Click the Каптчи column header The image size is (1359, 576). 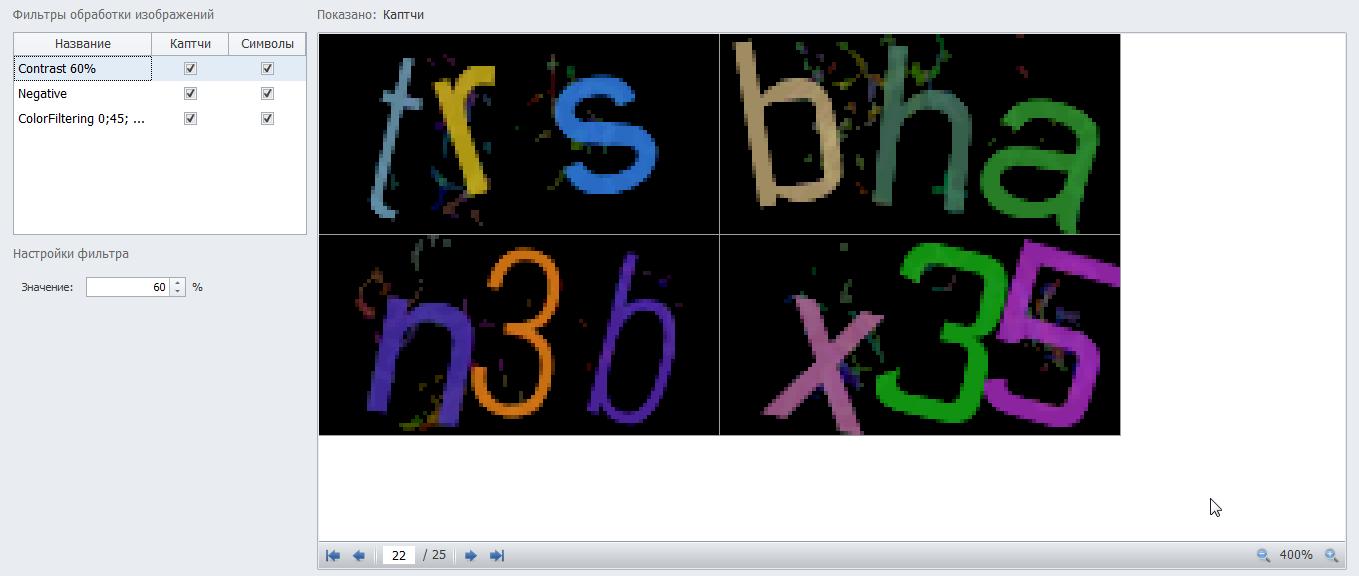190,44
